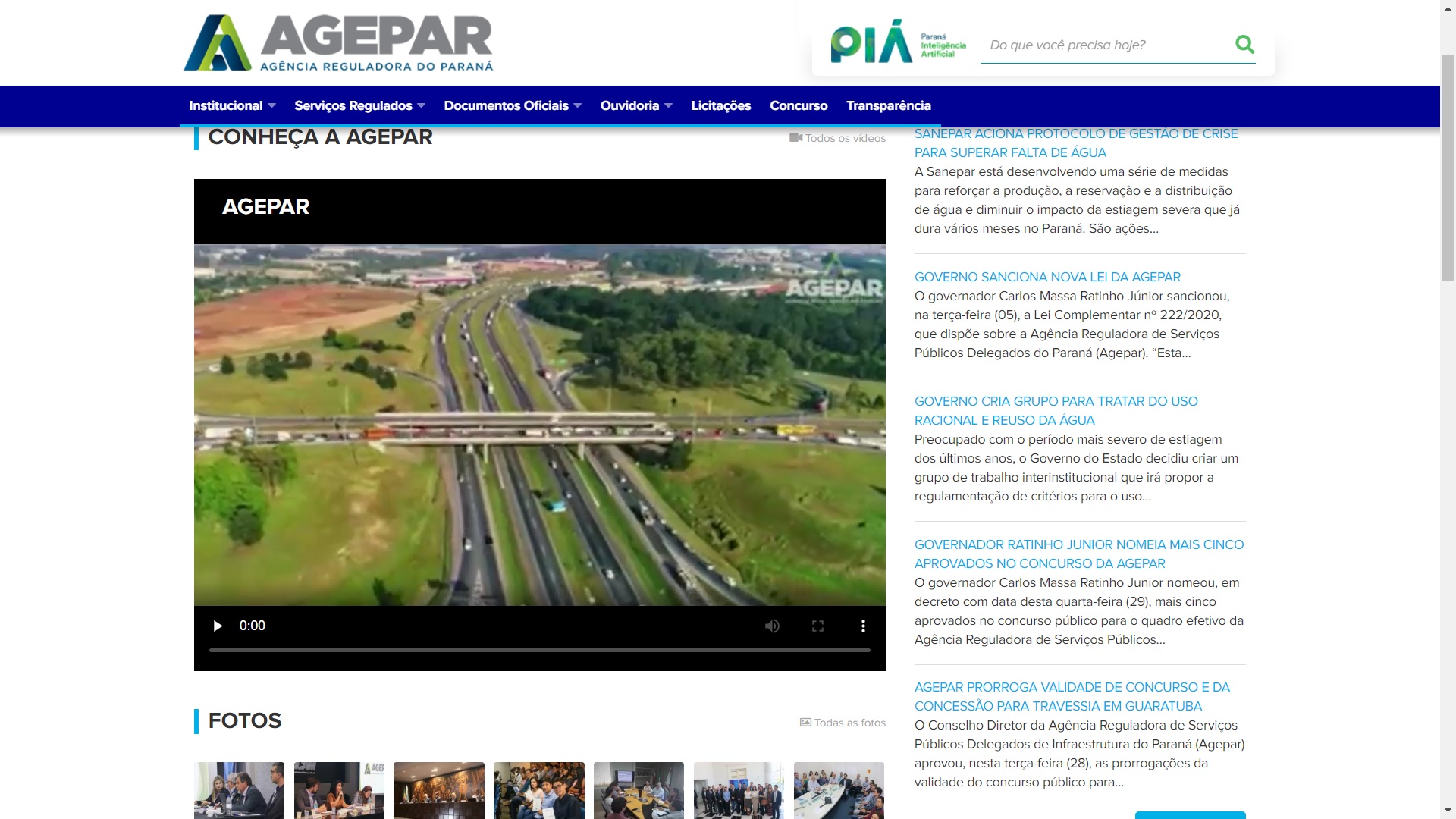The image size is (1456, 819).
Task: Open the Ouvidoria menu
Action: coord(635,105)
